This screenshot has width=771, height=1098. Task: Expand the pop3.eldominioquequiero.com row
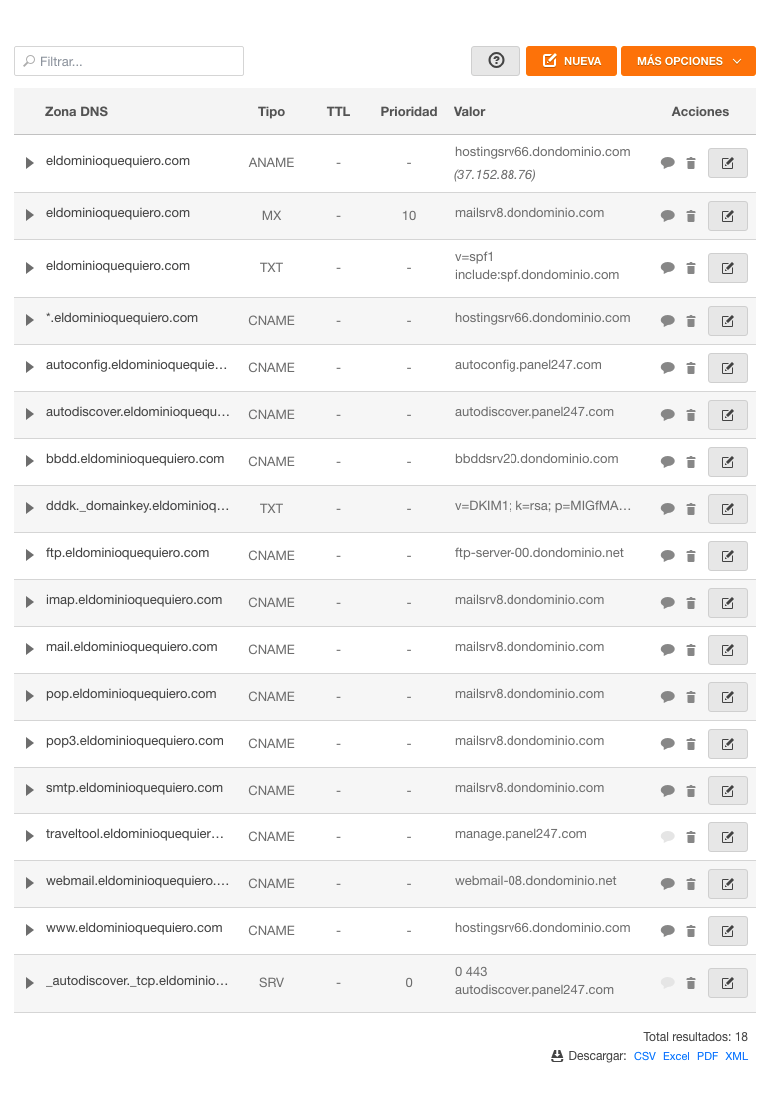[x=29, y=743]
